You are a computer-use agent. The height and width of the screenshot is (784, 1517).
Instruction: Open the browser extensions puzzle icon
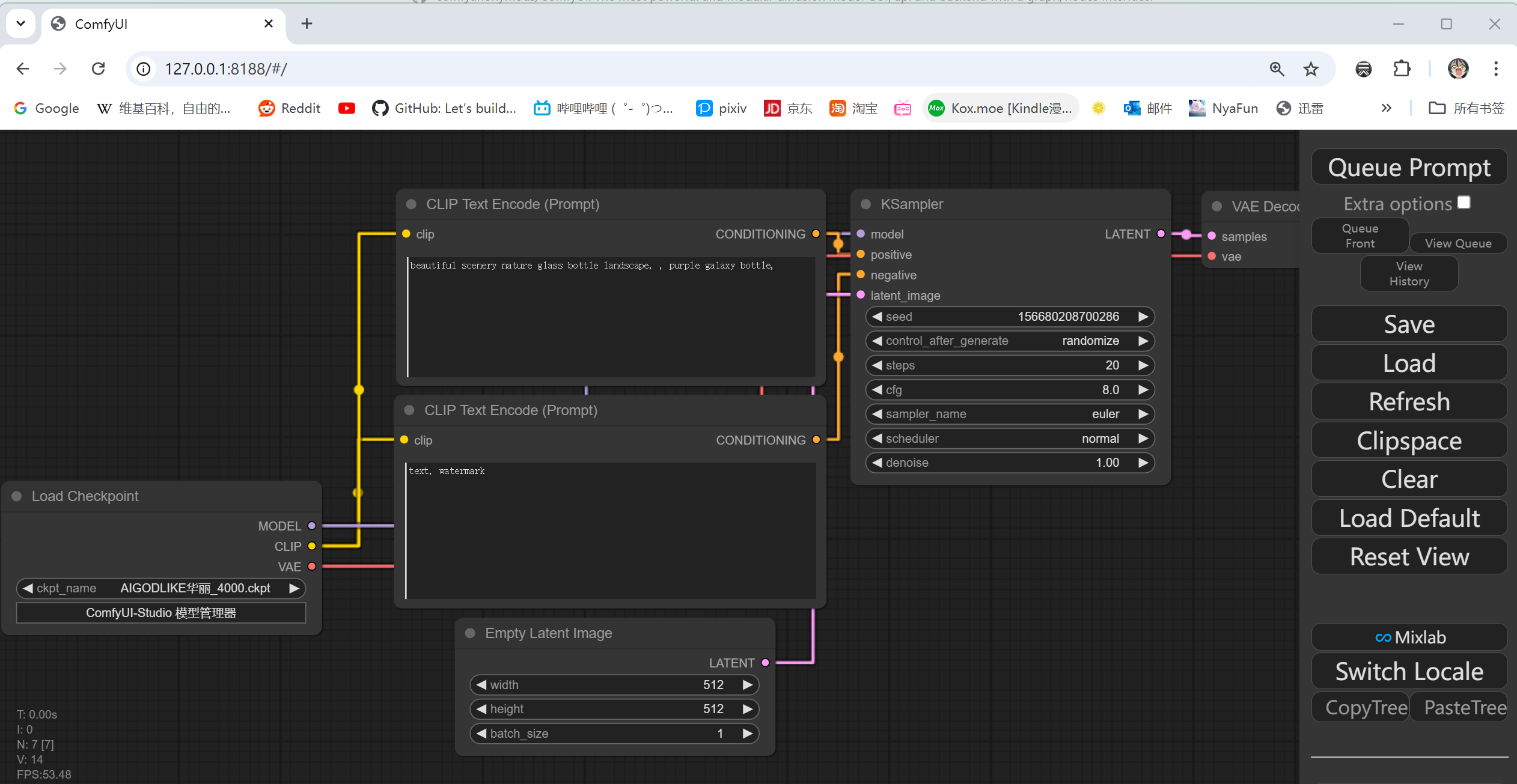(x=1402, y=69)
